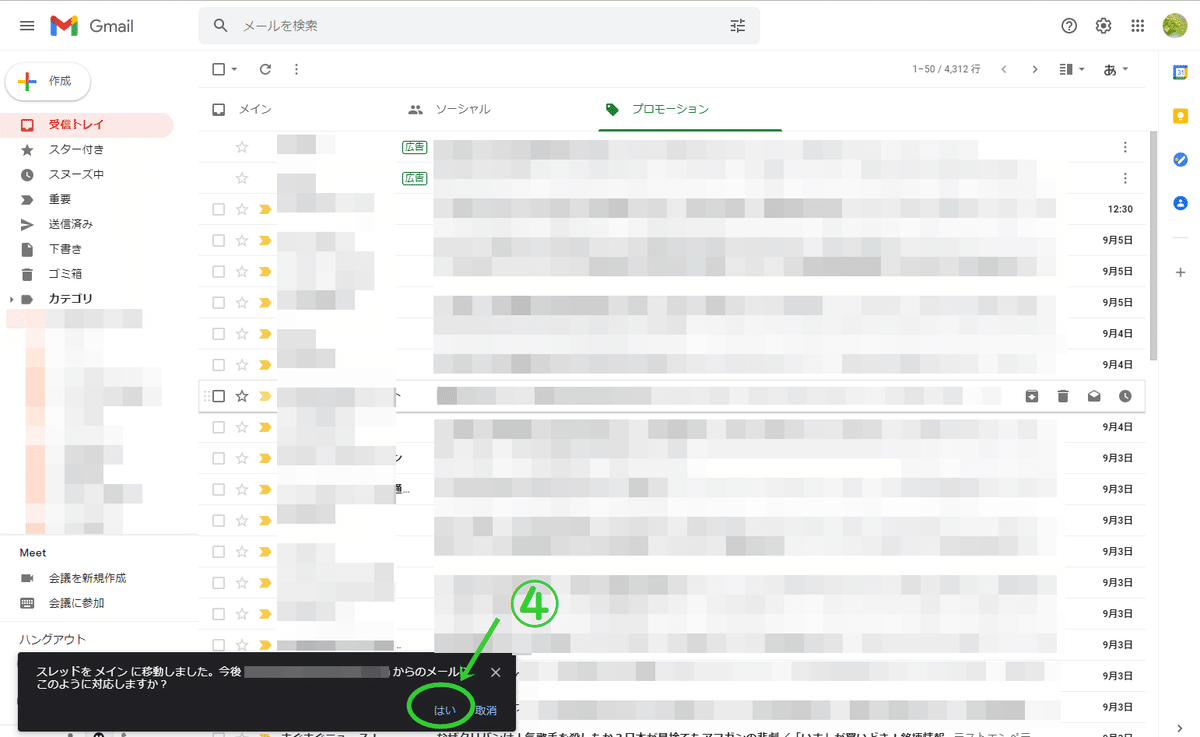Archive the highlighted email
The image size is (1200, 737).
click(1032, 396)
